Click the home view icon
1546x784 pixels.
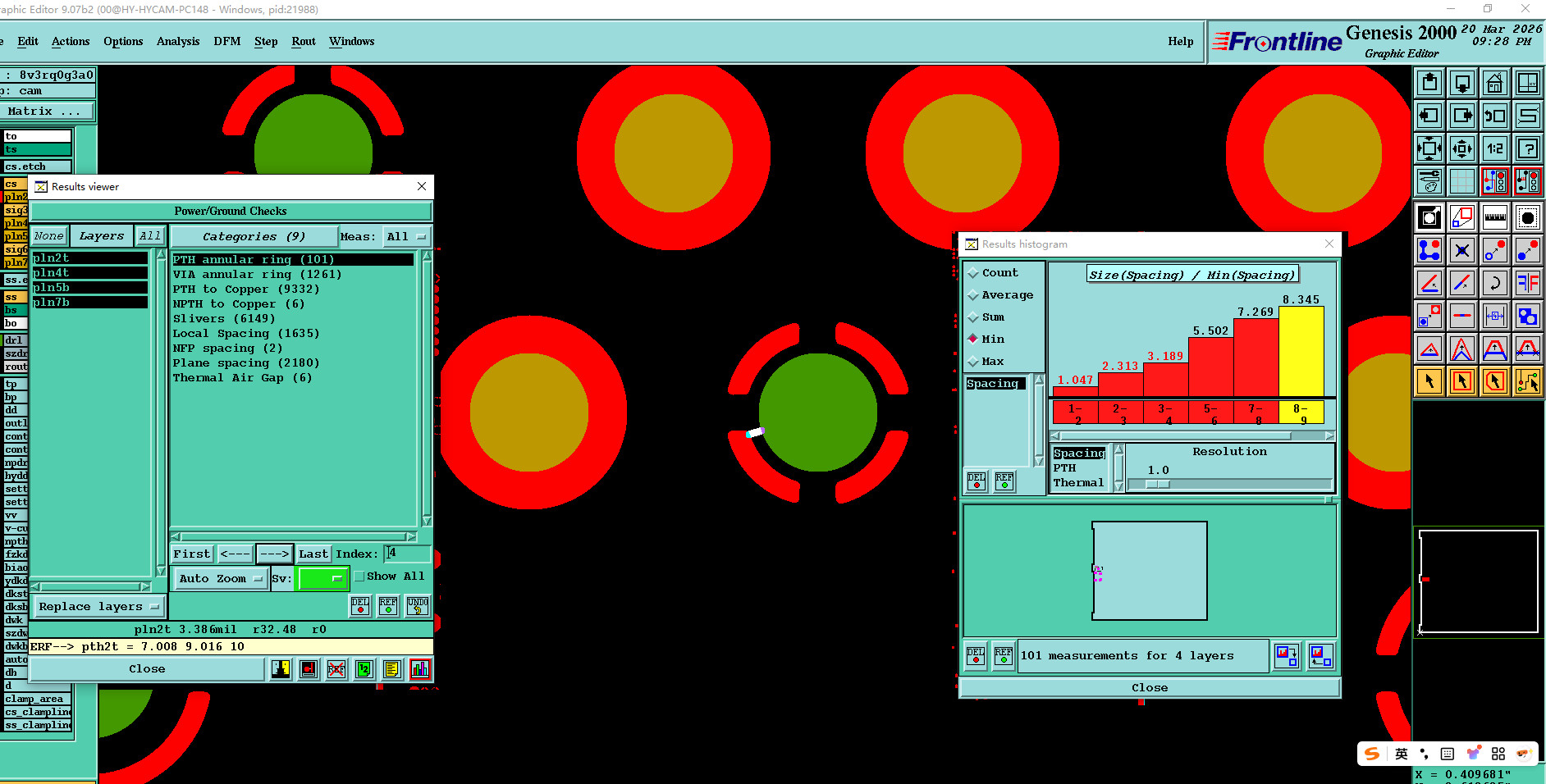coord(1495,83)
